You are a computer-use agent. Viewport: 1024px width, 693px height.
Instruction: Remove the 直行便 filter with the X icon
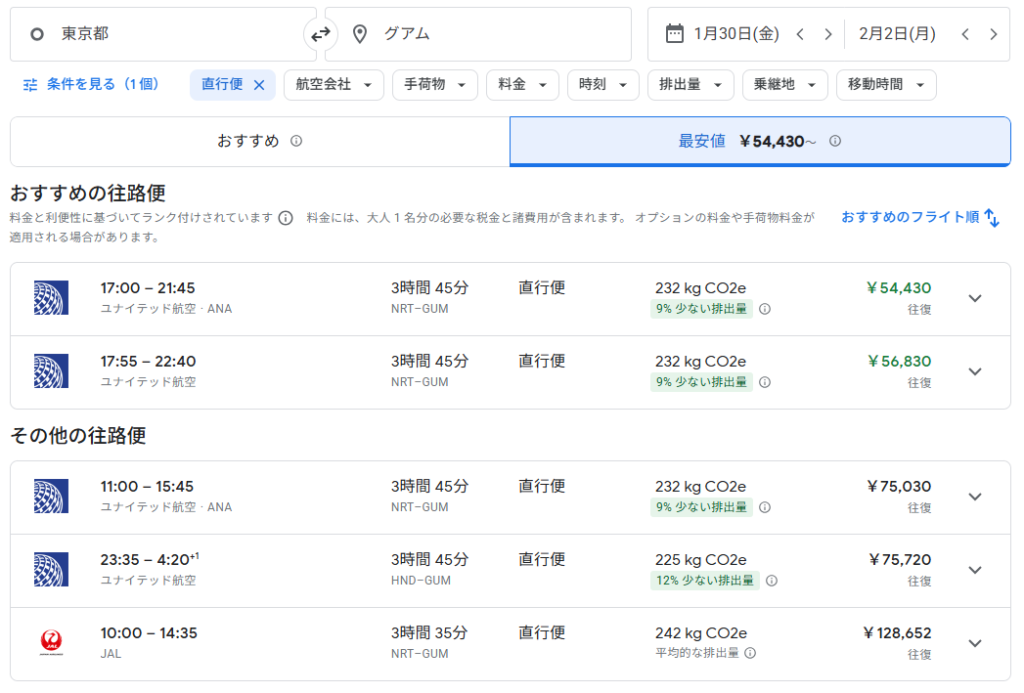pos(259,85)
